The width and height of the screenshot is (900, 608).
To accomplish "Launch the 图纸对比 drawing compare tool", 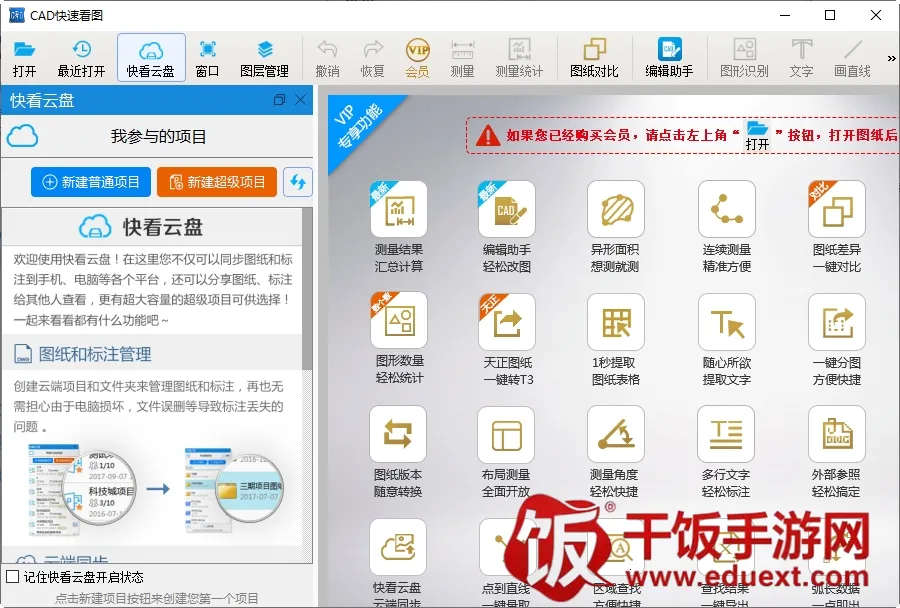I will (594, 57).
